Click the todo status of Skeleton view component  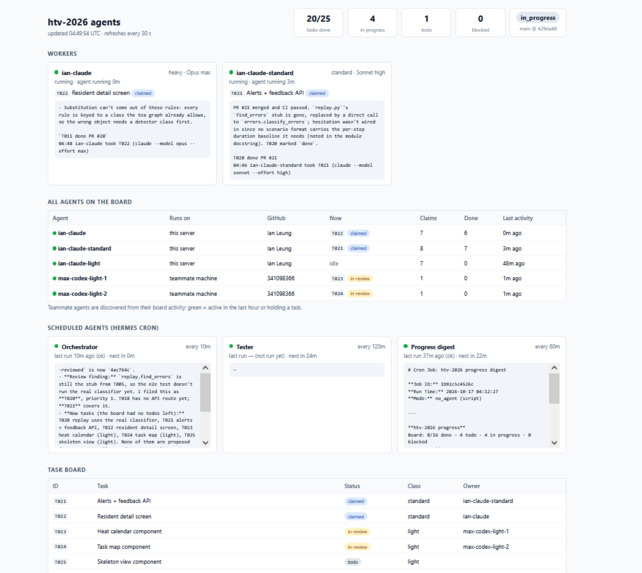(353, 562)
